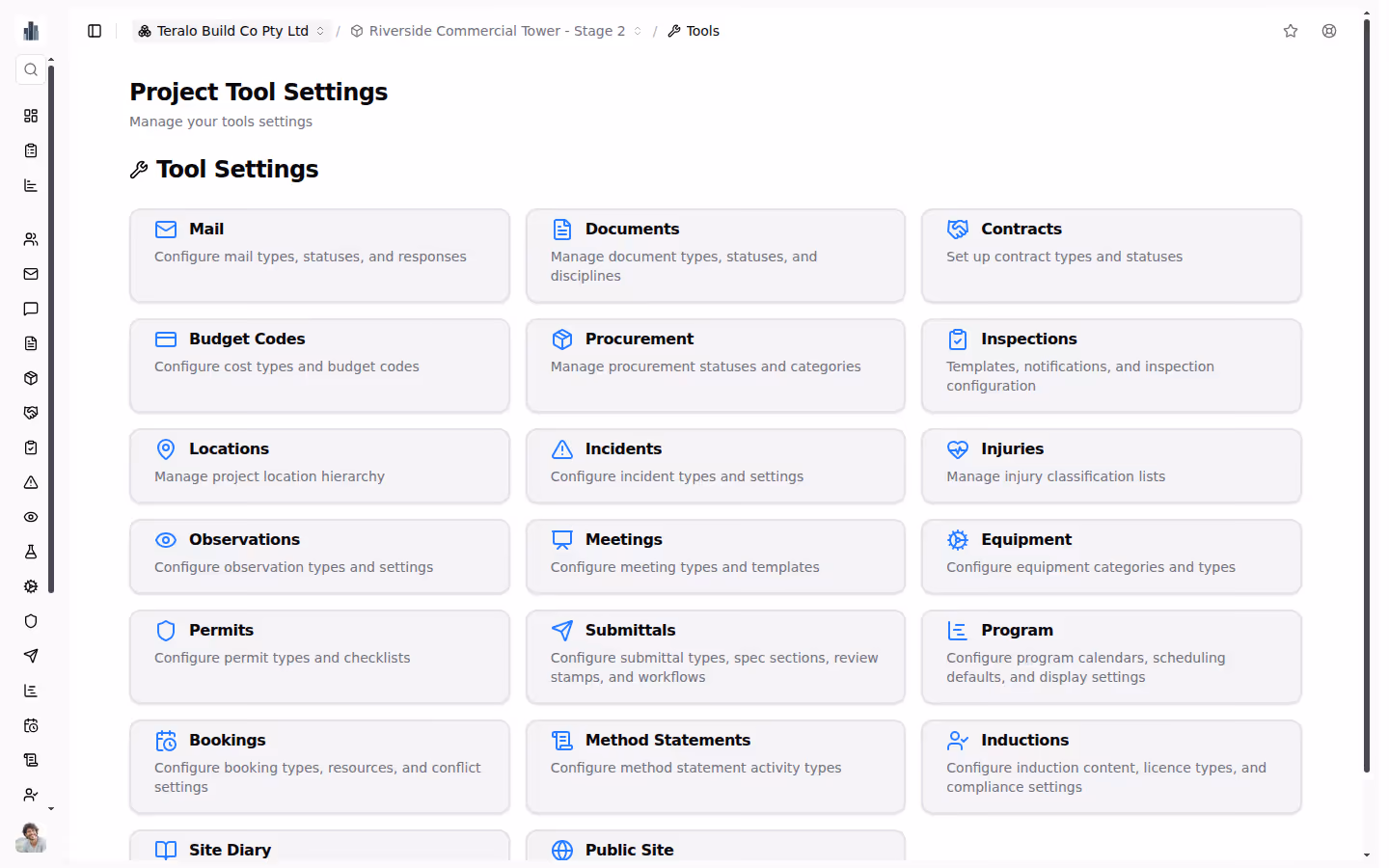Click the sidebar scroll down arrow

point(51,809)
